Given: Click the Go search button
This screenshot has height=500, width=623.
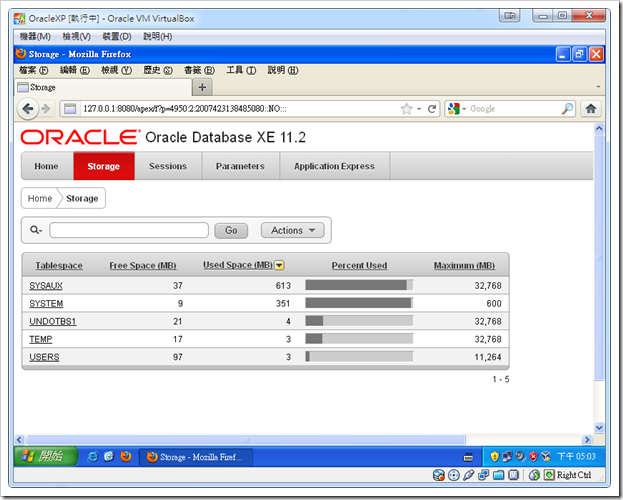Looking at the screenshot, I should click(231, 231).
